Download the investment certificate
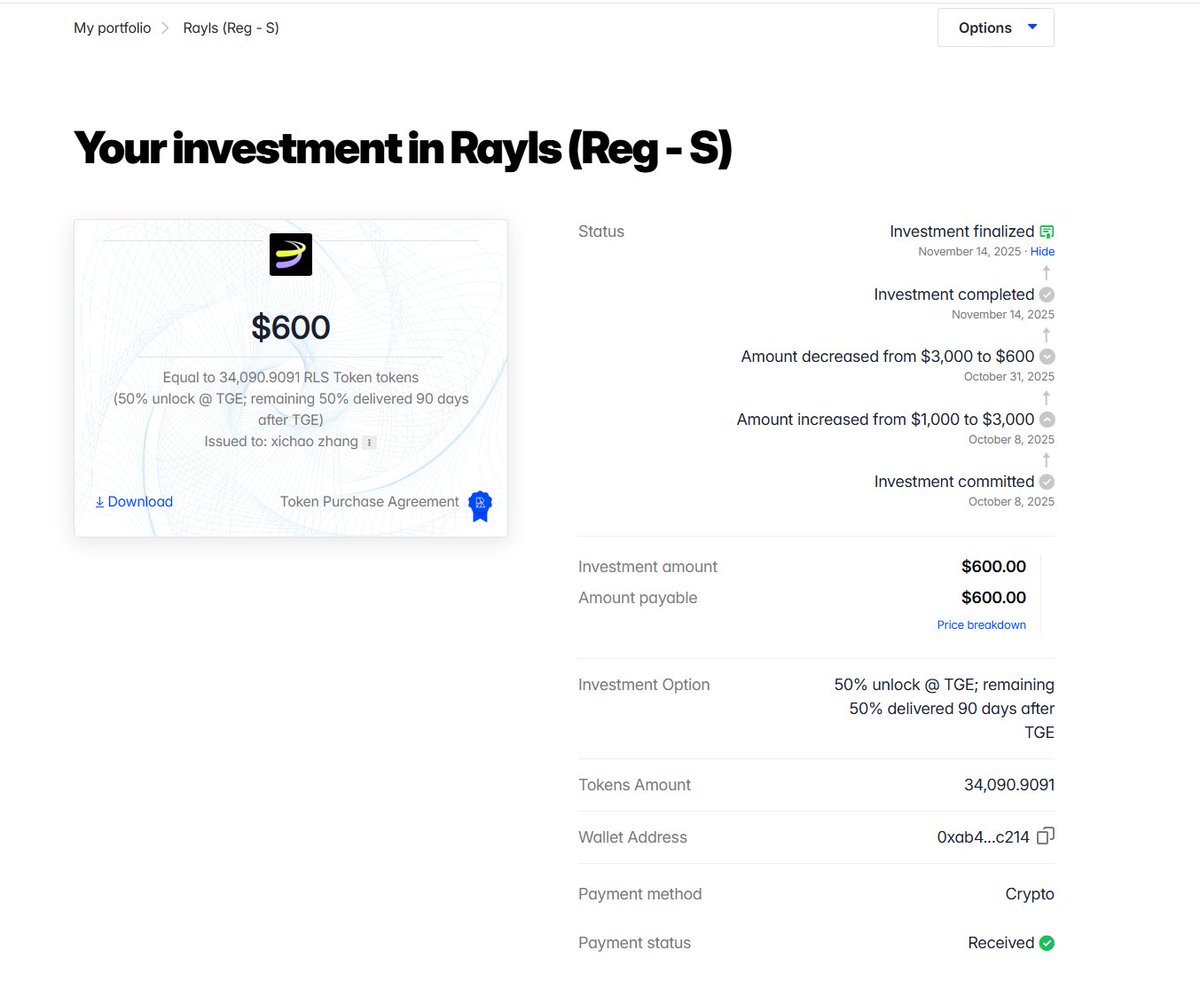This screenshot has width=1200, height=989. pos(134,502)
